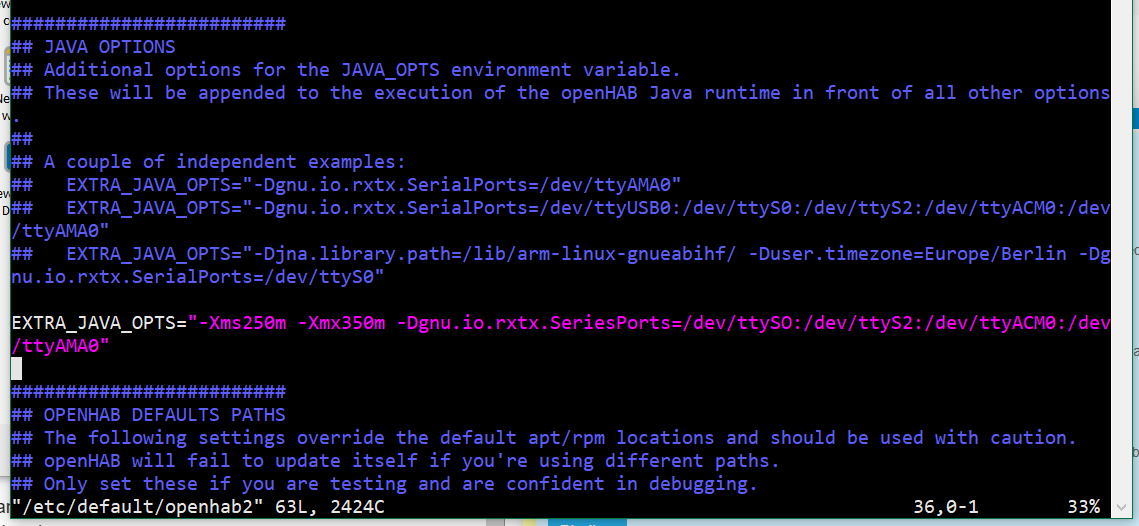Place cursor on the -Xmx350m option
1139x526 pixels.
point(341,322)
